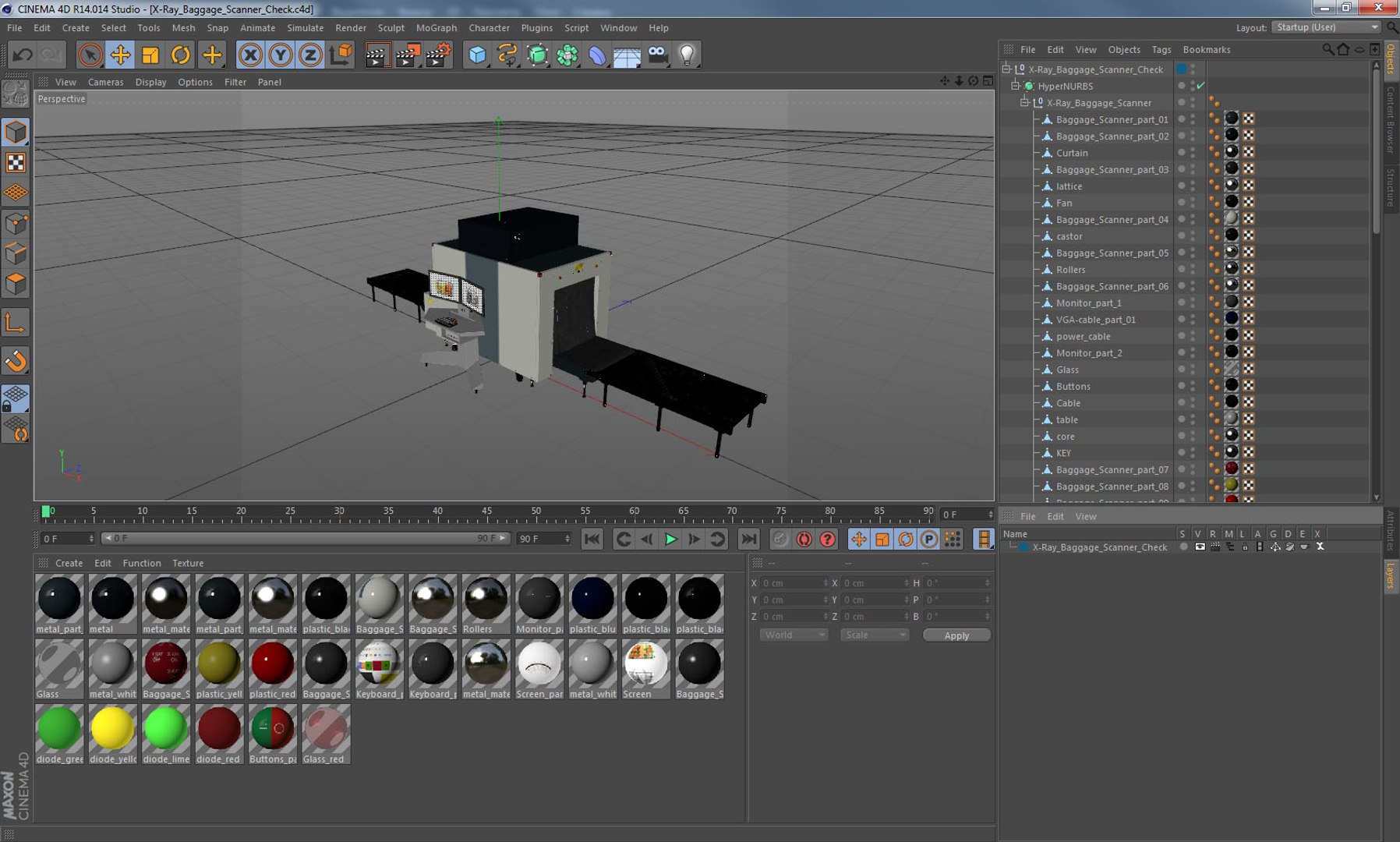
Task: Toggle X-axis lock icon
Action: point(250,55)
